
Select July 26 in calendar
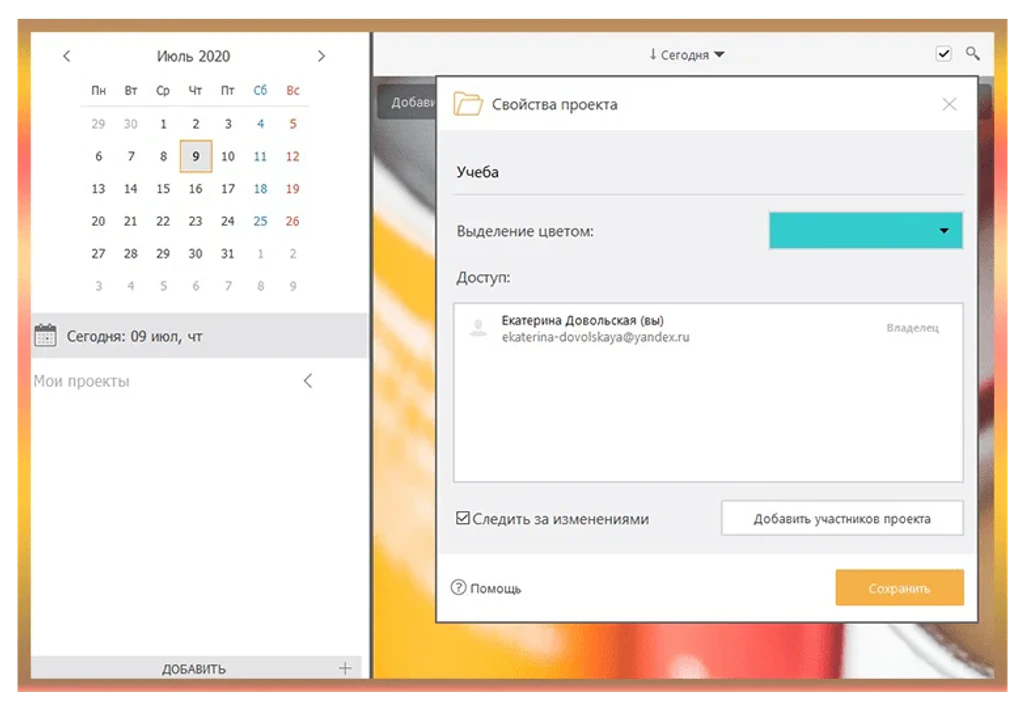pyautogui.click(x=293, y=221)
